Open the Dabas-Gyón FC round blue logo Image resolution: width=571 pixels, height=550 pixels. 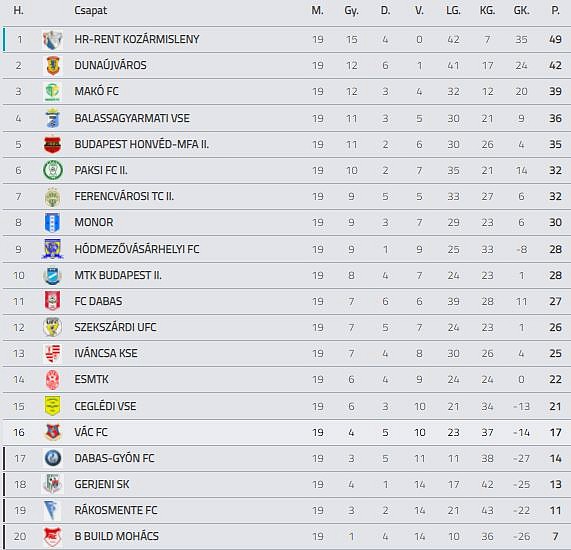[52, 458]
